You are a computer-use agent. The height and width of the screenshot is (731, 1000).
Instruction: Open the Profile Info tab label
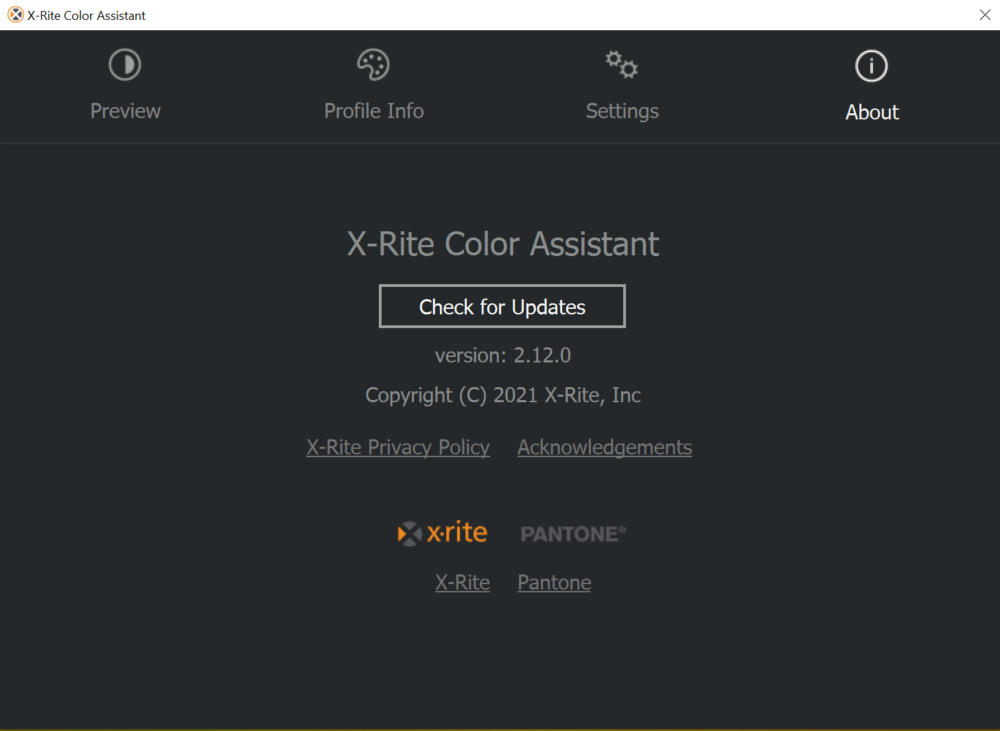[x=373, y=111]
